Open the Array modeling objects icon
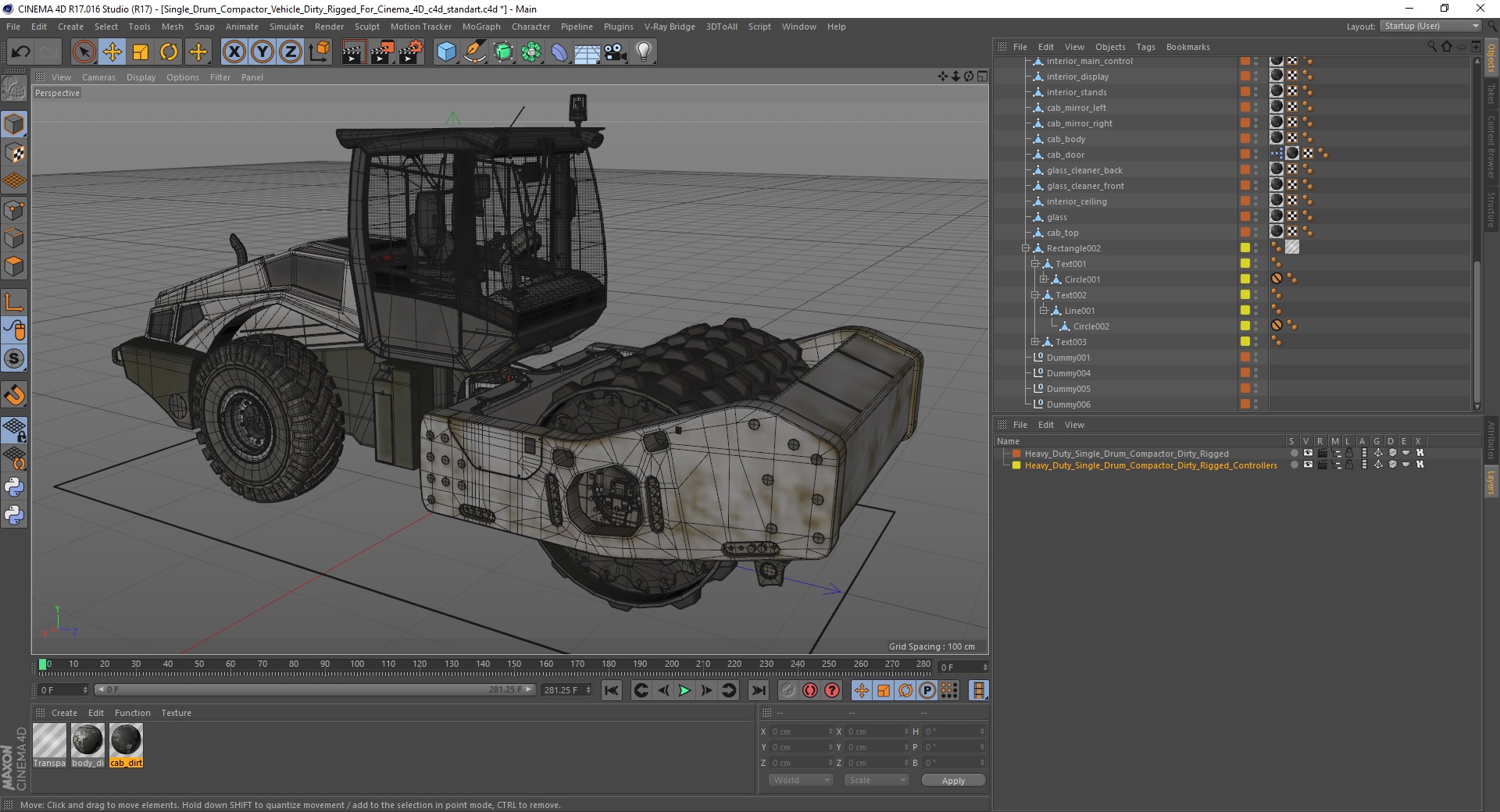This screenshot has width=1500, height=812. point(531,52)
